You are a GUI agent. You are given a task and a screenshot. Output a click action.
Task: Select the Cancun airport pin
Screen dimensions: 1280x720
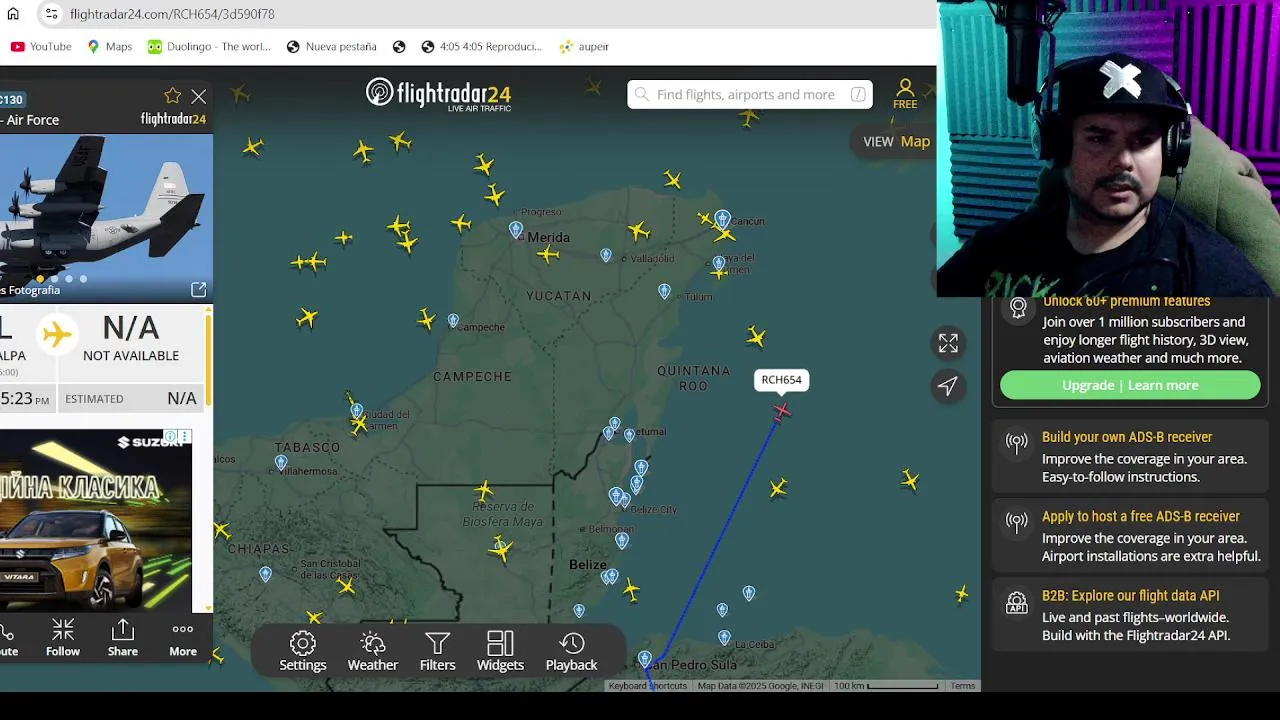click(722, 219)
